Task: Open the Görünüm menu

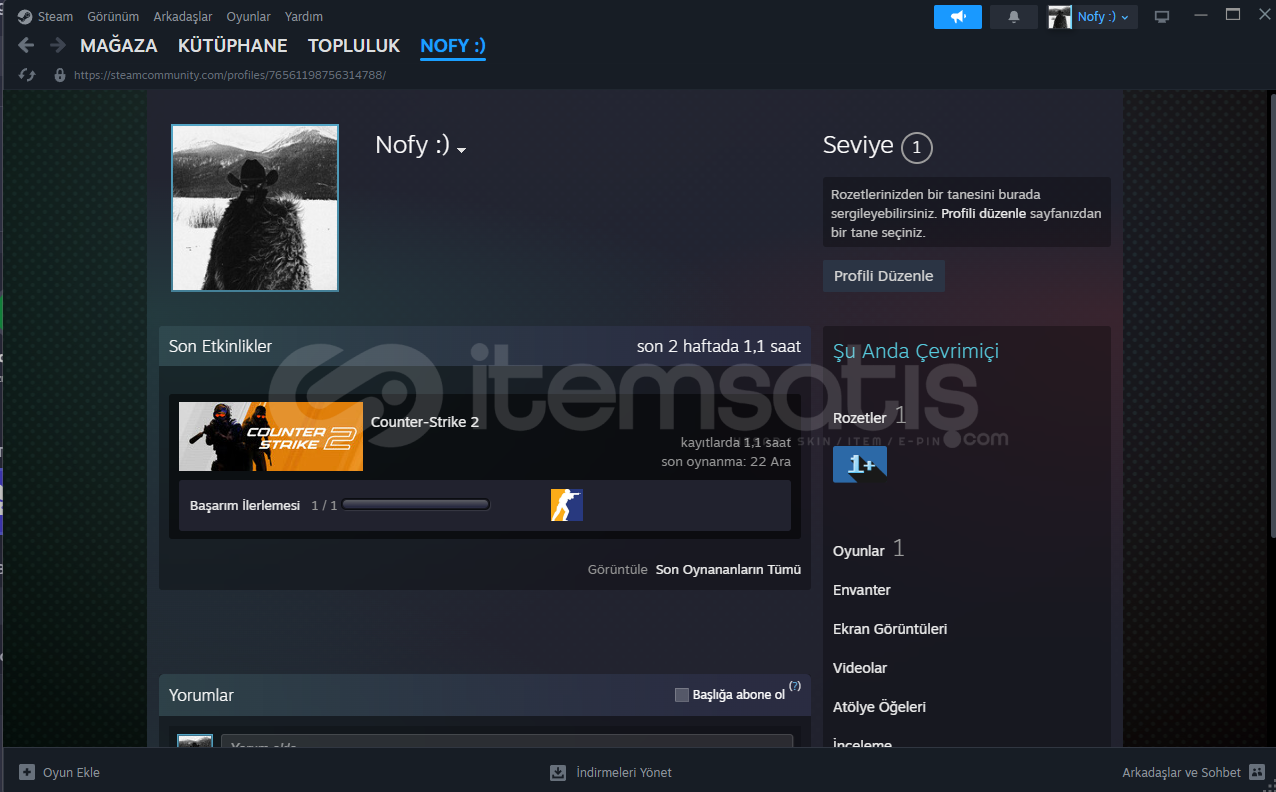Action: point(113,17)
